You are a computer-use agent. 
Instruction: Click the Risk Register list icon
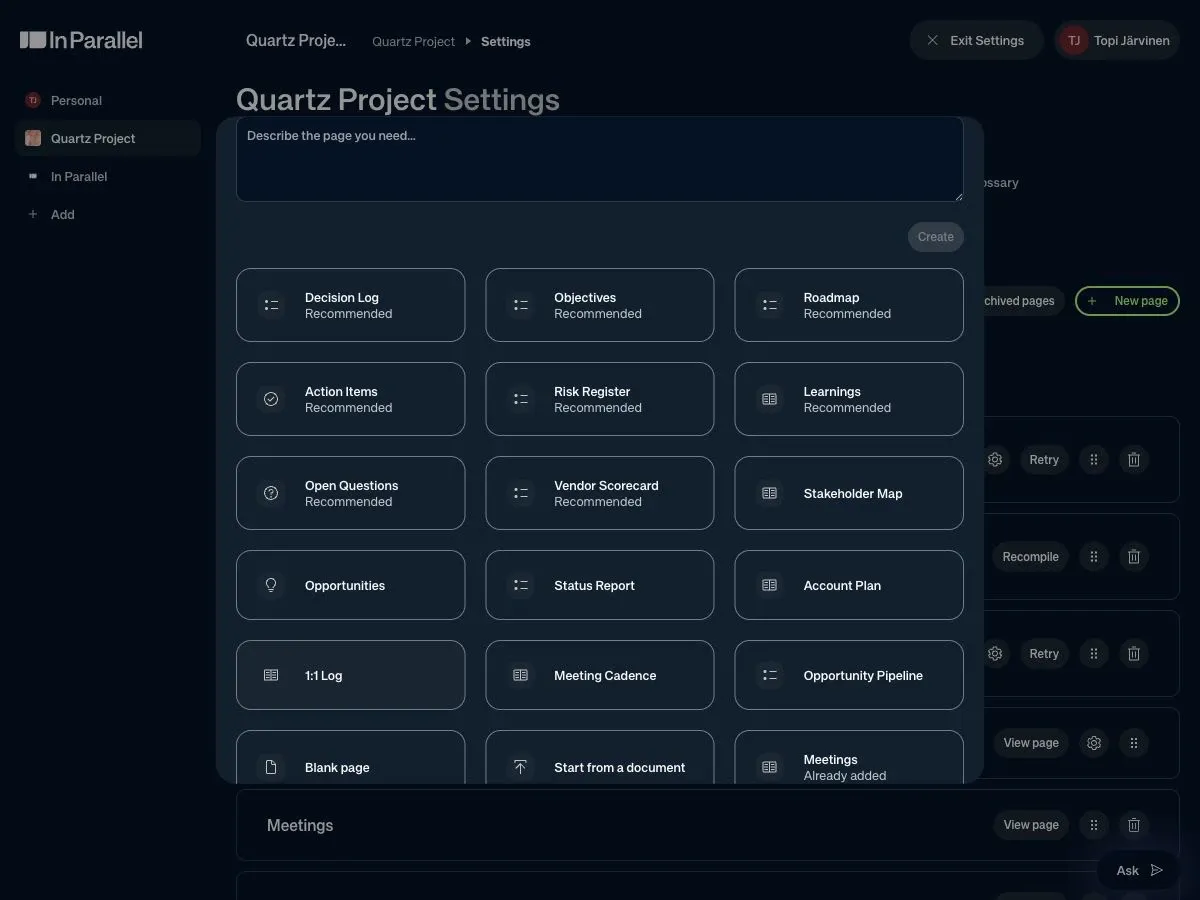(x=520, y=399)
